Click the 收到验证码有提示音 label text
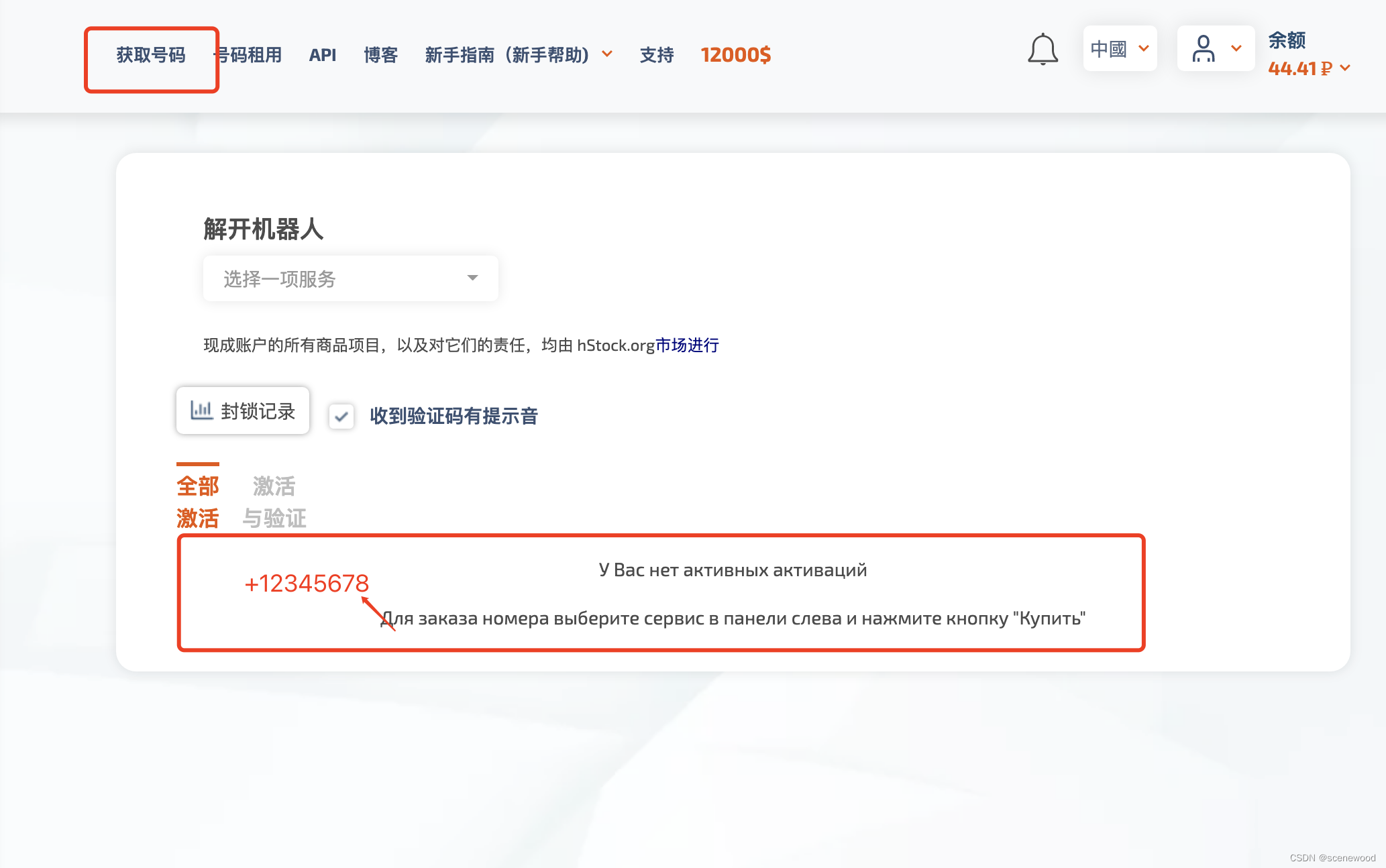 454,416
